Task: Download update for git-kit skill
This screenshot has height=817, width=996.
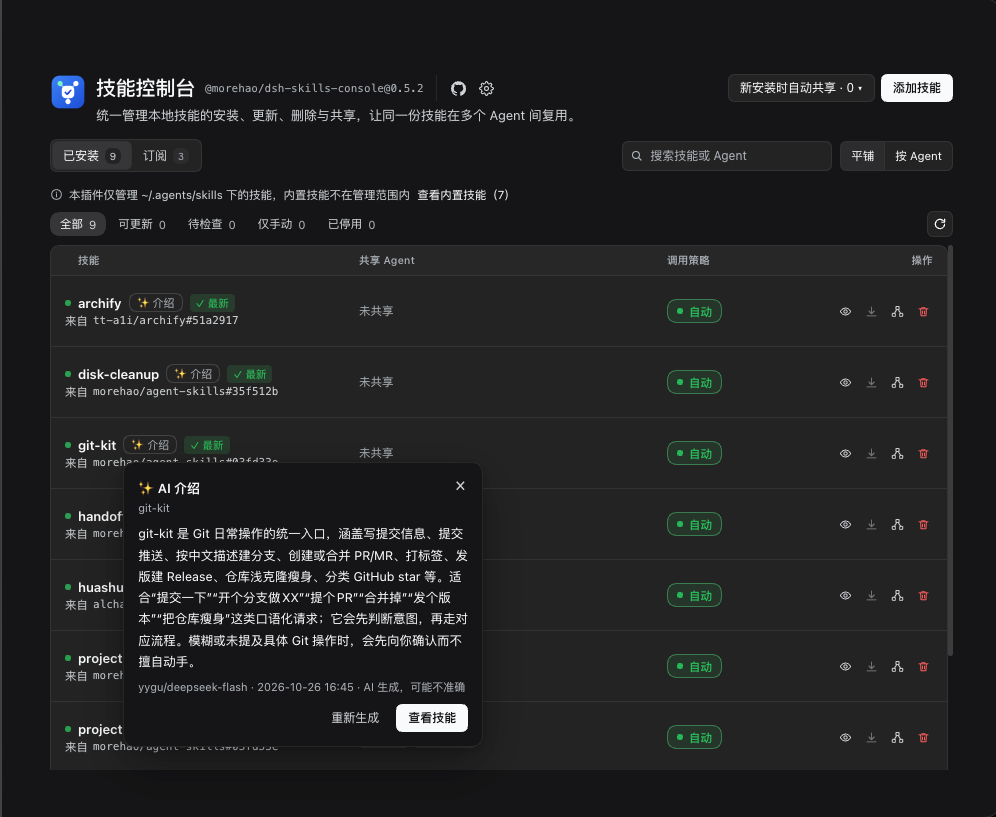Action: [x=872, y=454]
